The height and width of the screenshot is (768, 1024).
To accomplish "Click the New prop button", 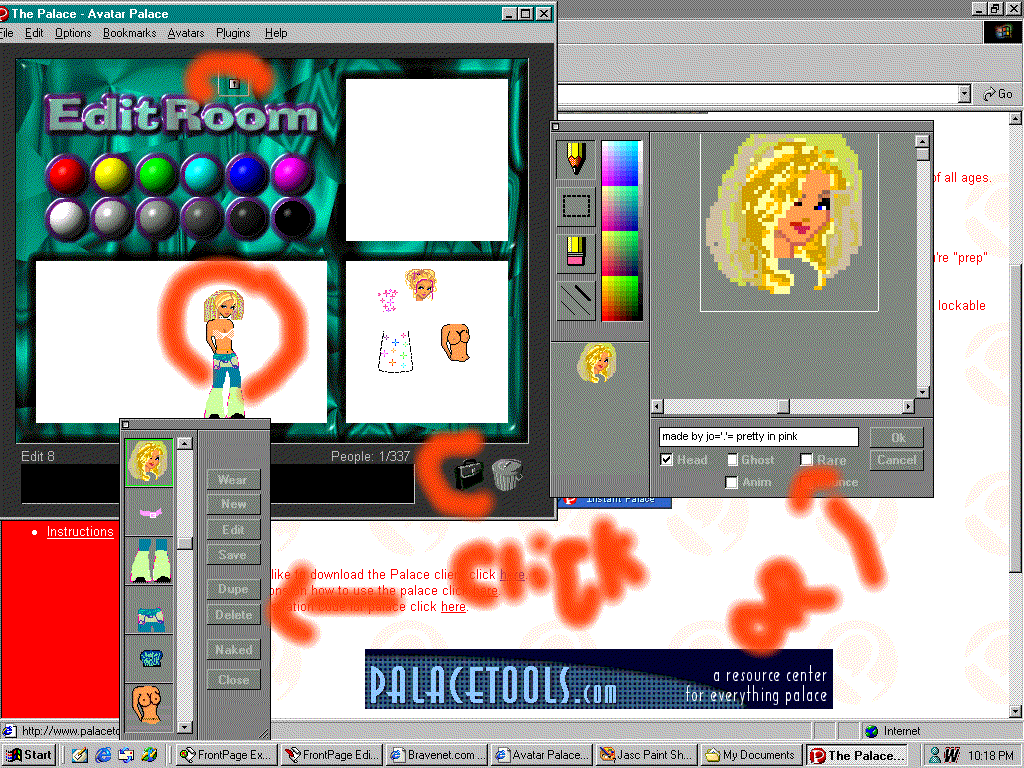I will [x=233, y=504].
